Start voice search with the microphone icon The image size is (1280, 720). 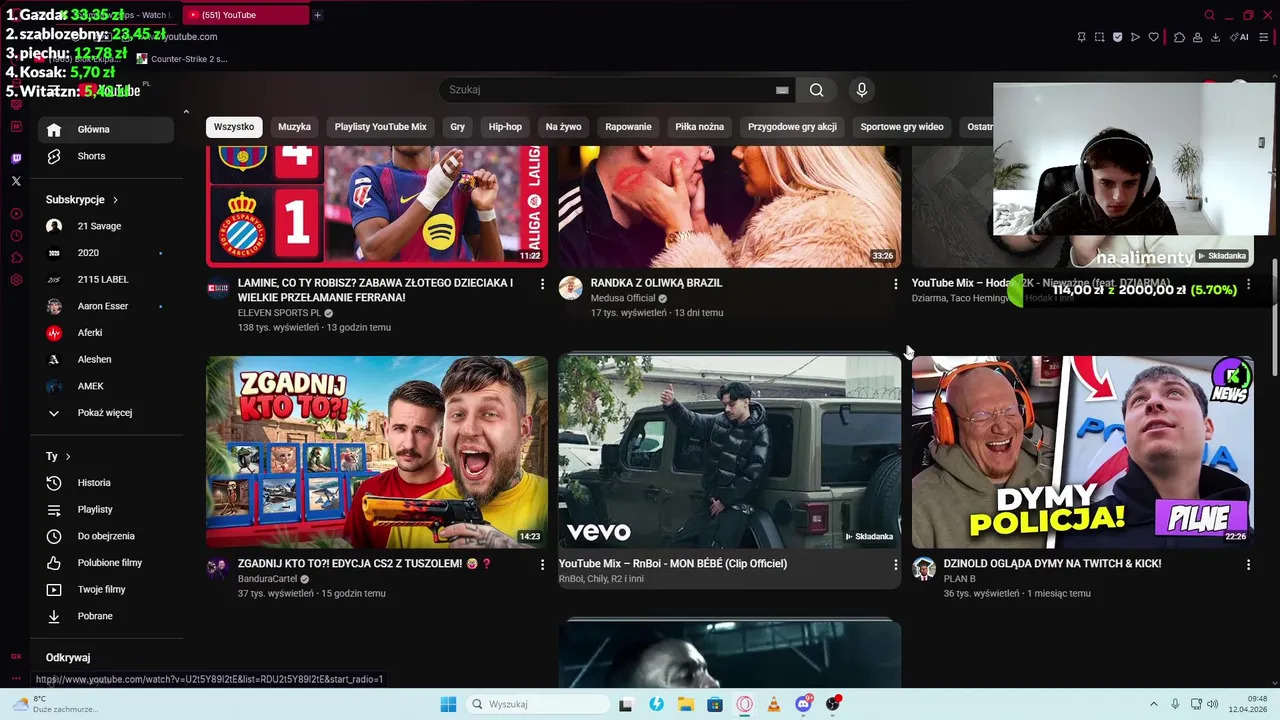[x=862, y=90]
